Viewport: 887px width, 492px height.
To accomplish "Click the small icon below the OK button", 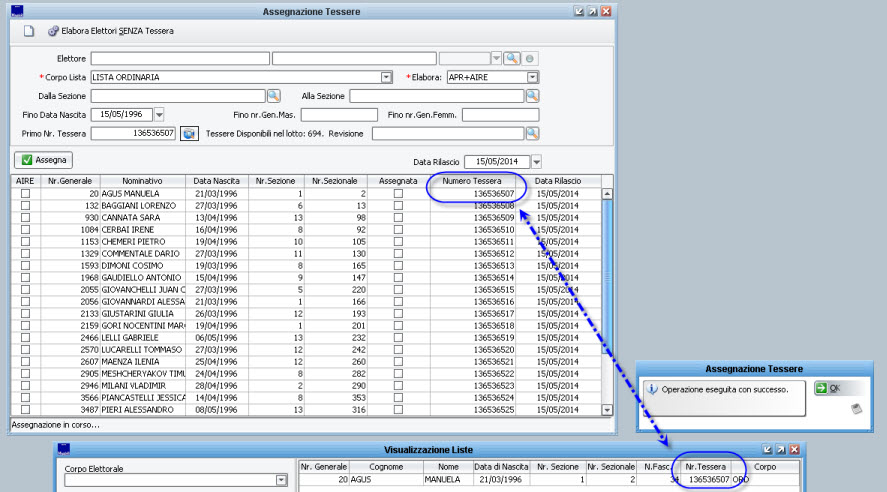I will click(x=856, y=408).
